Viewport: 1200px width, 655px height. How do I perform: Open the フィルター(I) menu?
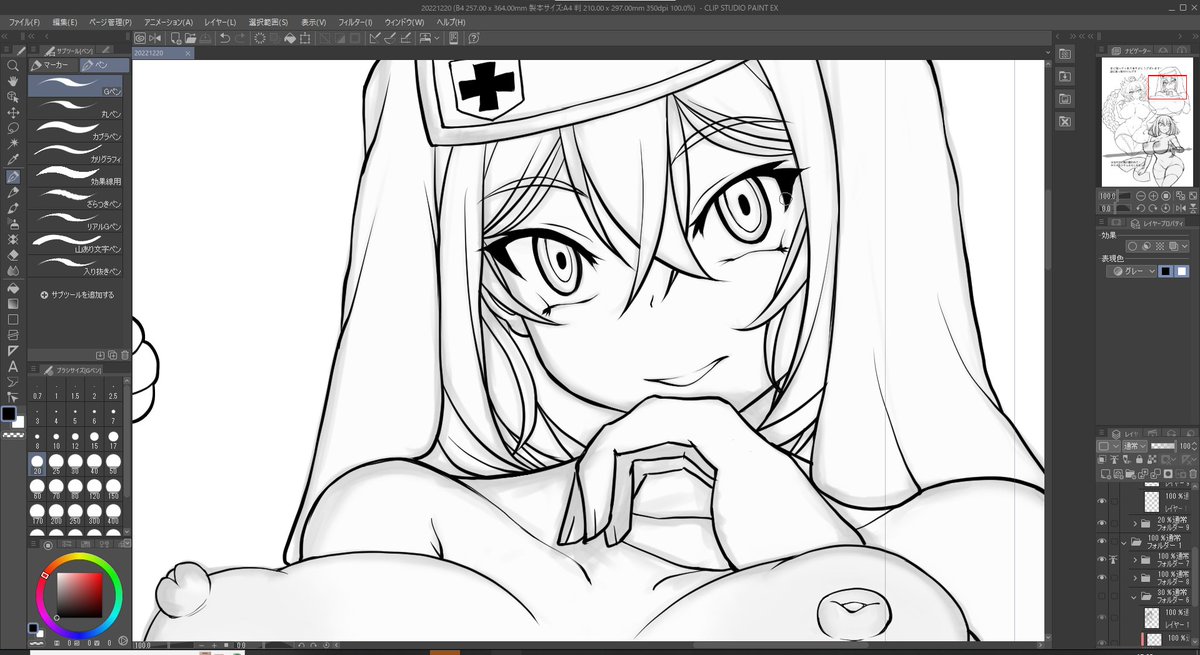[354, 21]
